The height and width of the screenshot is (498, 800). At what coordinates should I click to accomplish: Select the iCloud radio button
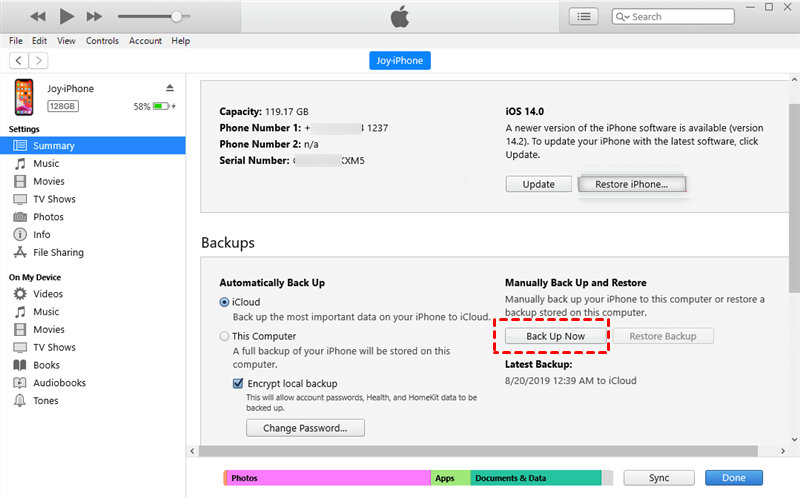coord(224,302)
